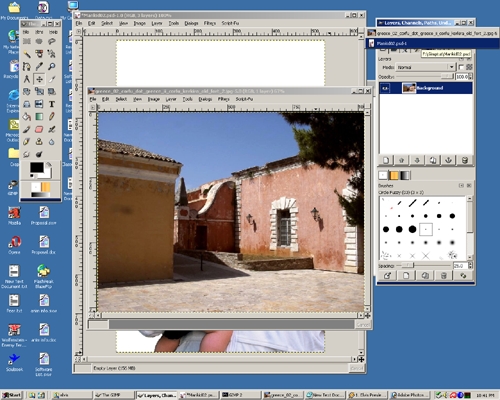Screen dimensions: 500x400
Task: Duplicate the layer using Layers dialog button
Action: coord(433,160)
